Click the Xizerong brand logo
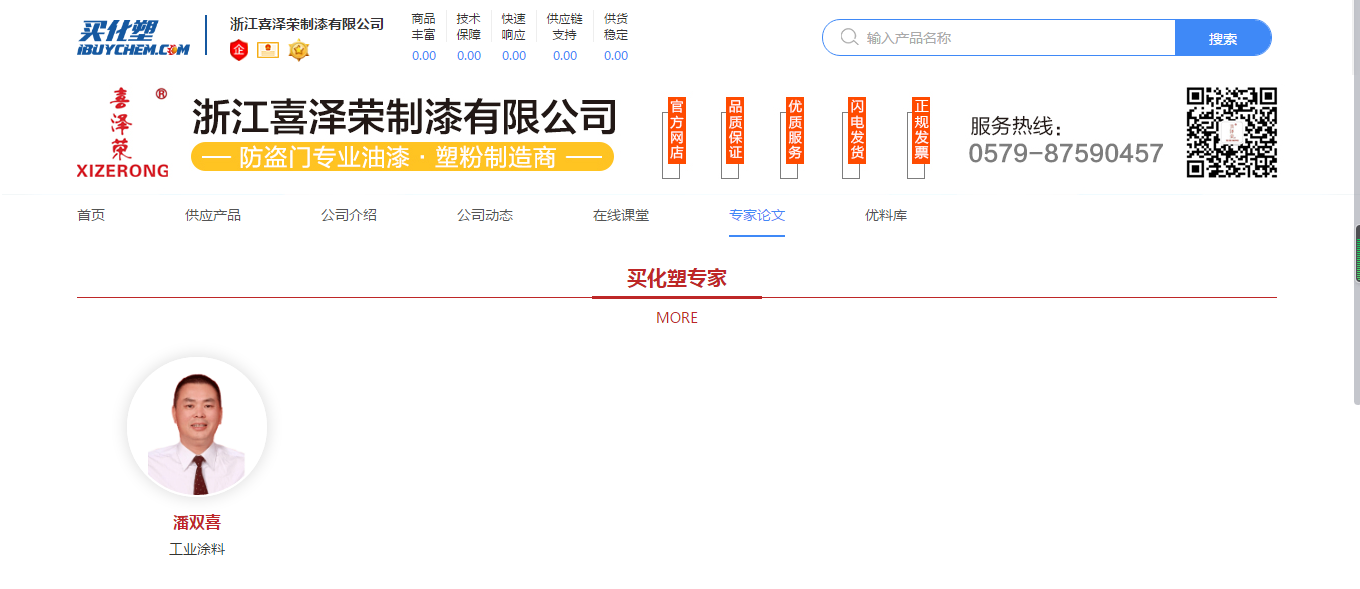Viewport: 1360px width, 589px height. coord(122,133)
